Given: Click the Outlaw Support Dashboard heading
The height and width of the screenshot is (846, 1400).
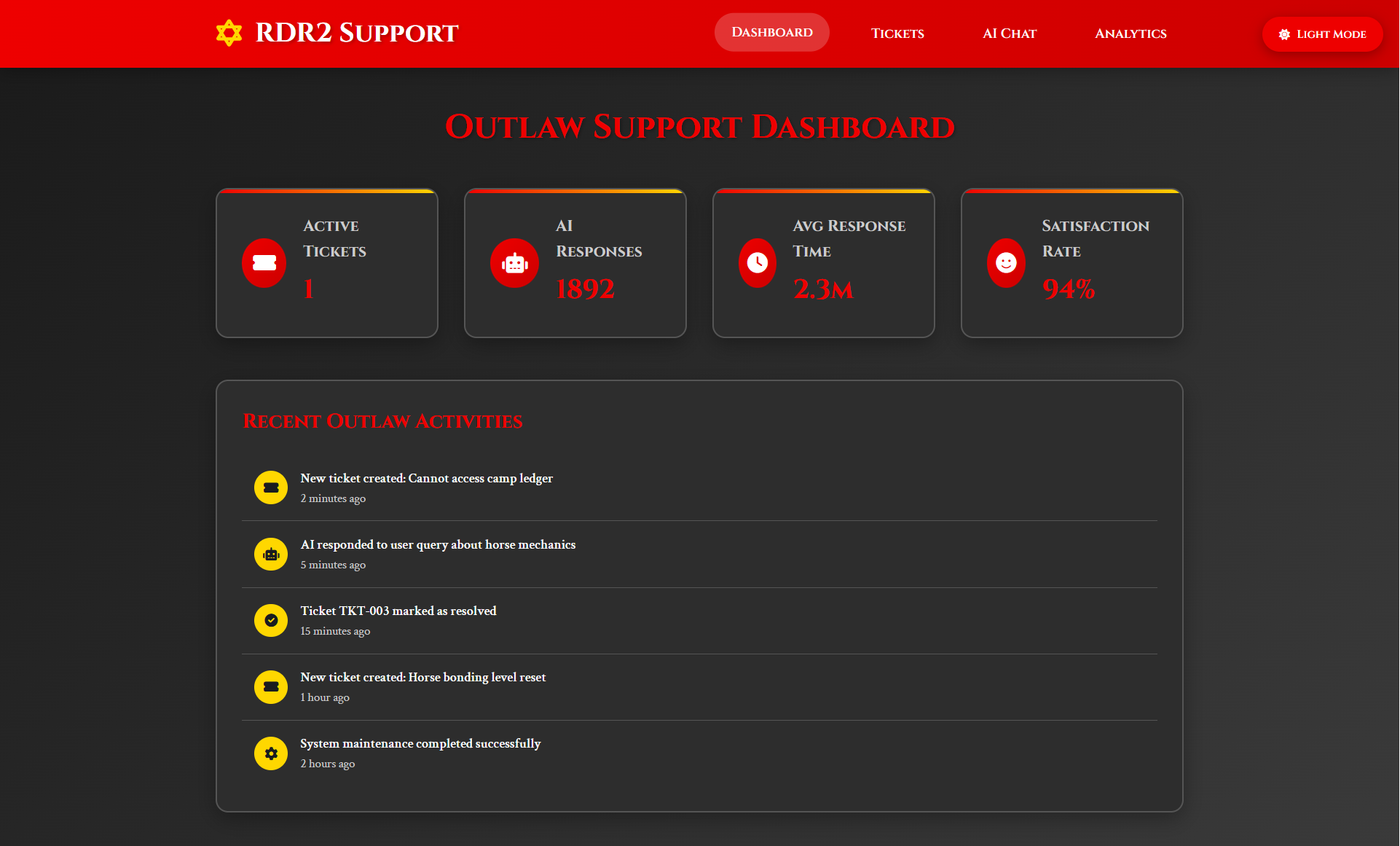Looking at the screenshot, I should pos(700,128).
